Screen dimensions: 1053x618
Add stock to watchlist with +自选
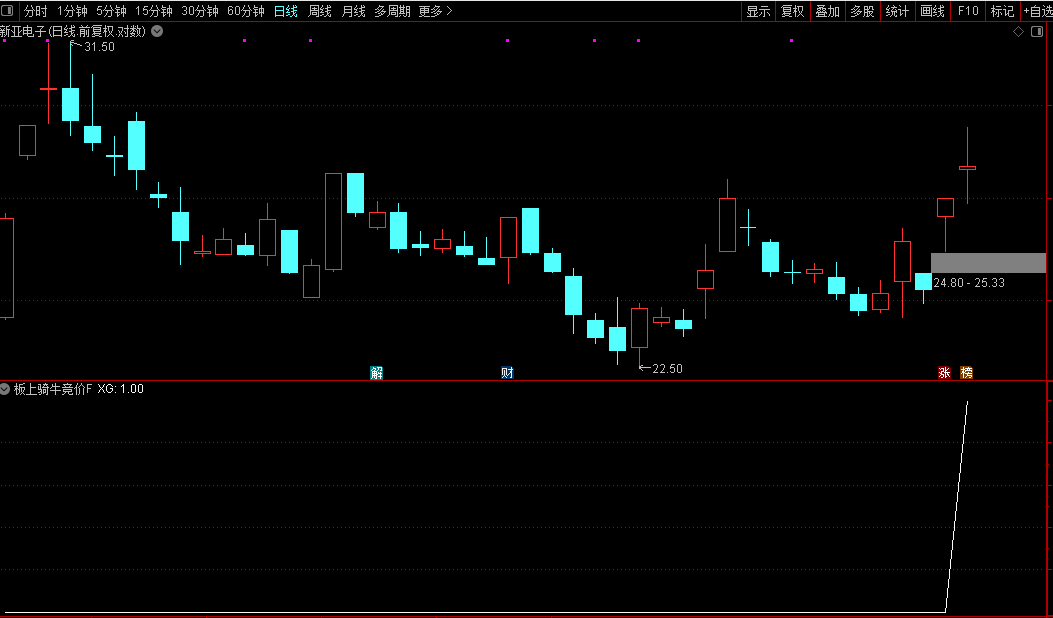[1038, 11]
